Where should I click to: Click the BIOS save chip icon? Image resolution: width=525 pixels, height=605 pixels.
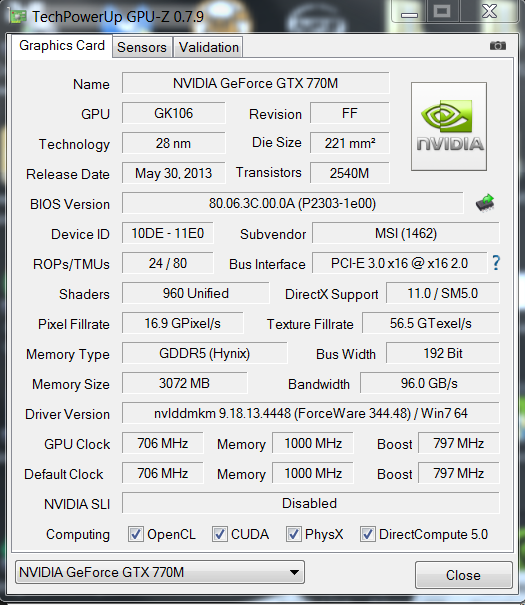[x=485, y=203]
